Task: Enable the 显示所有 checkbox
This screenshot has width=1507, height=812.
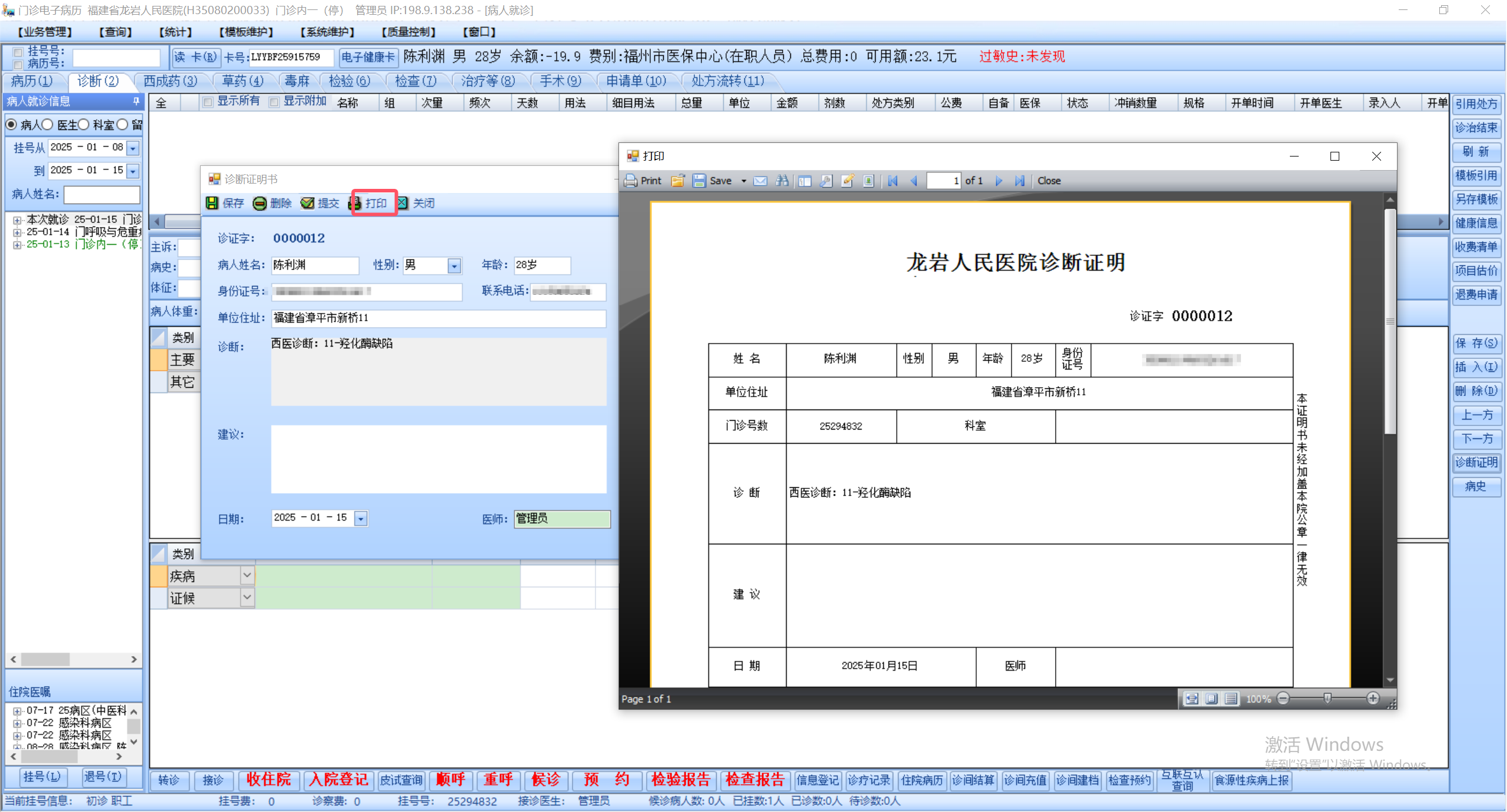Action: click(208, 102)
